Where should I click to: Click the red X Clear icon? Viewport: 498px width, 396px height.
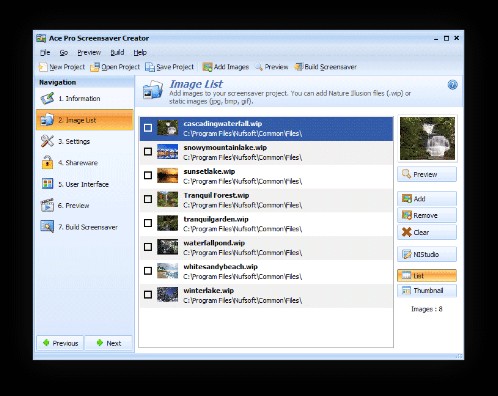tap(407, 232)
